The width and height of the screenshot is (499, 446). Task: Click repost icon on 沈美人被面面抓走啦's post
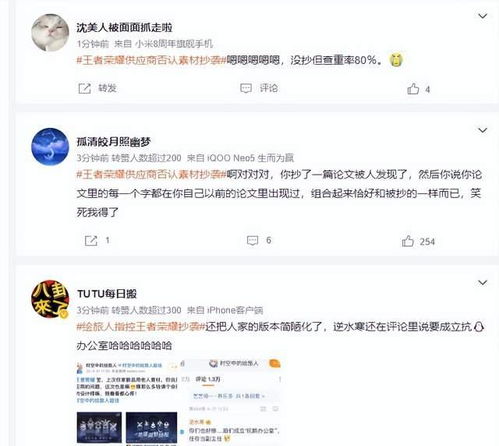click(84, 89)
